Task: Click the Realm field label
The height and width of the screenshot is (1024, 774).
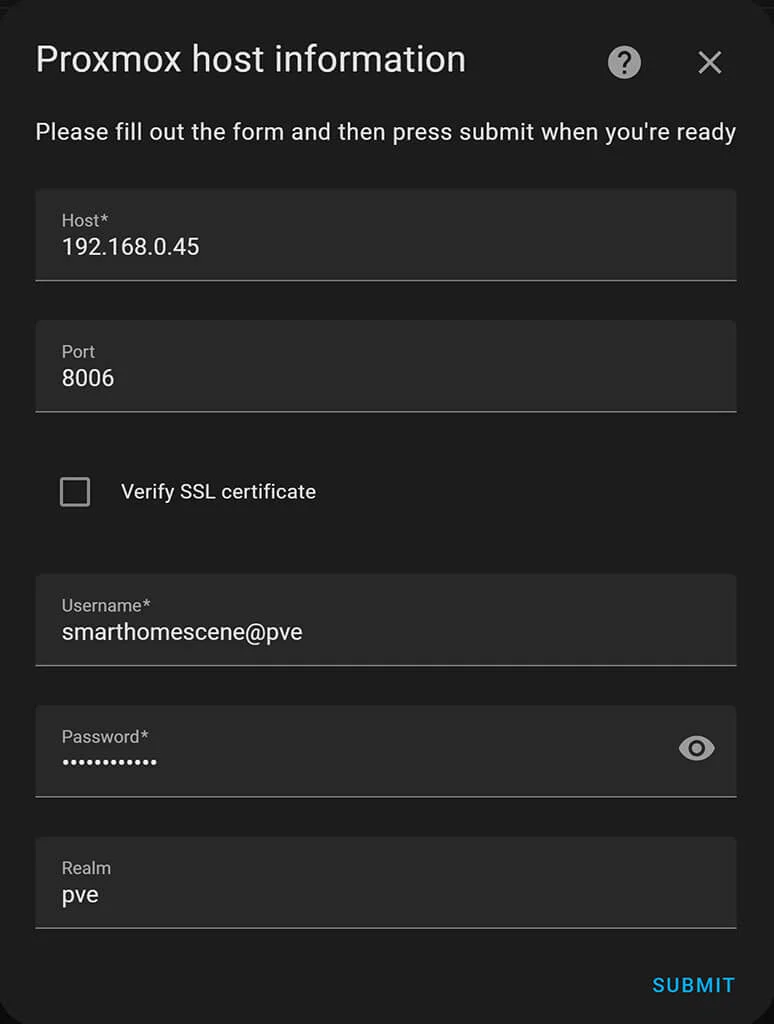Action: point(86,868)
